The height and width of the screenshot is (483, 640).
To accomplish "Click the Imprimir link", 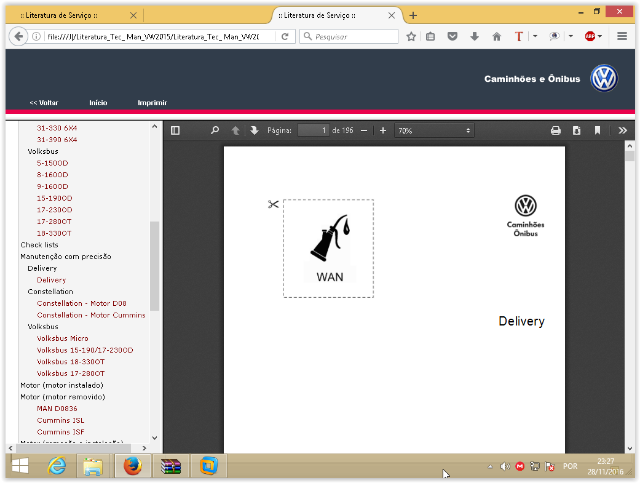I will [x=152, y=103].
